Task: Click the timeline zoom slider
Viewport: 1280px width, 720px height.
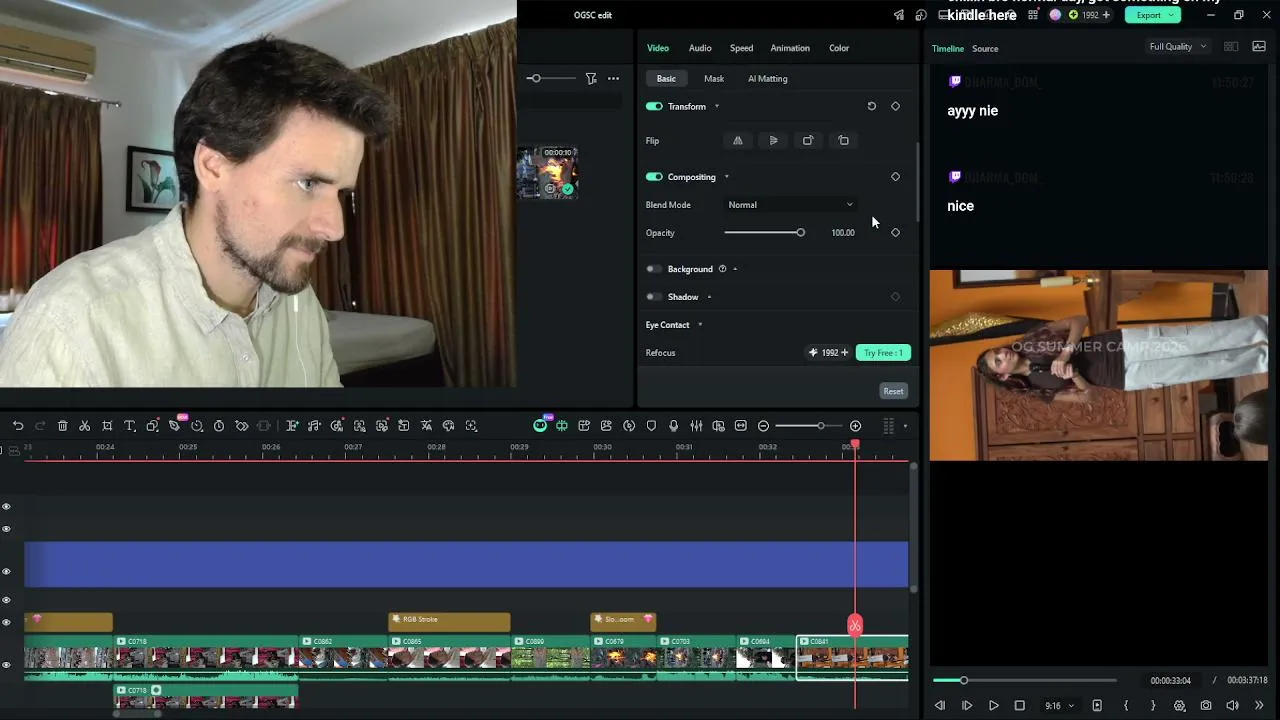Action: (x=808, y=426)
